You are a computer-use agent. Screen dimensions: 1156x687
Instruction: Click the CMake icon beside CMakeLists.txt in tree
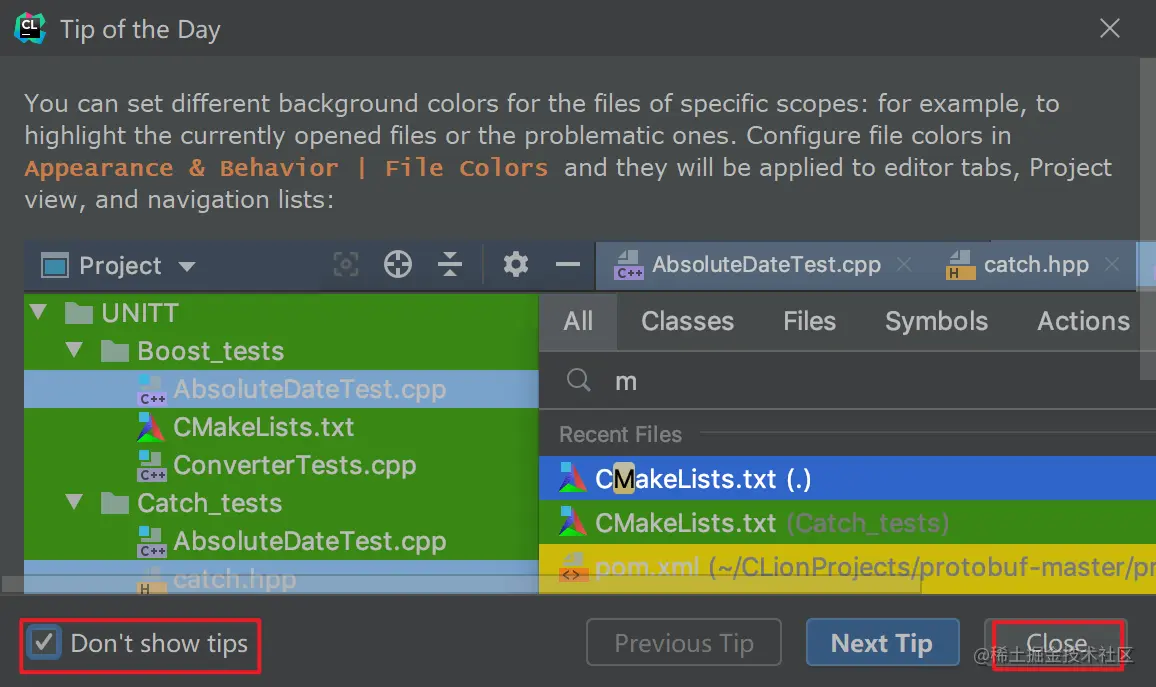(150, 428)
